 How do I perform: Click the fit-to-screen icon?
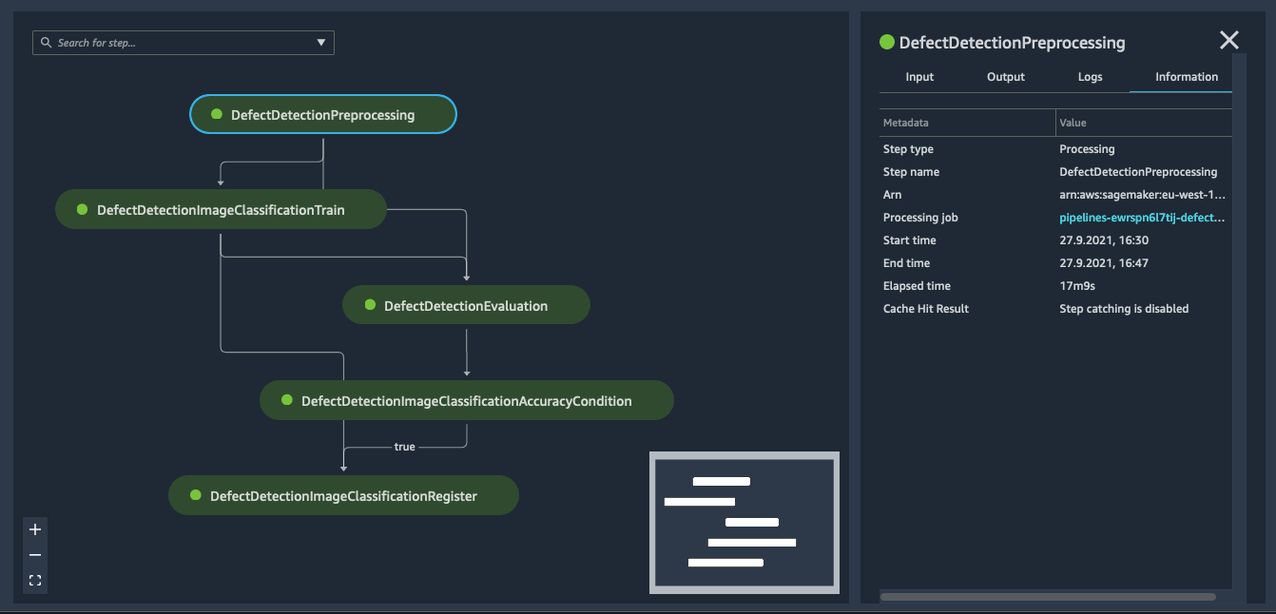35,580
